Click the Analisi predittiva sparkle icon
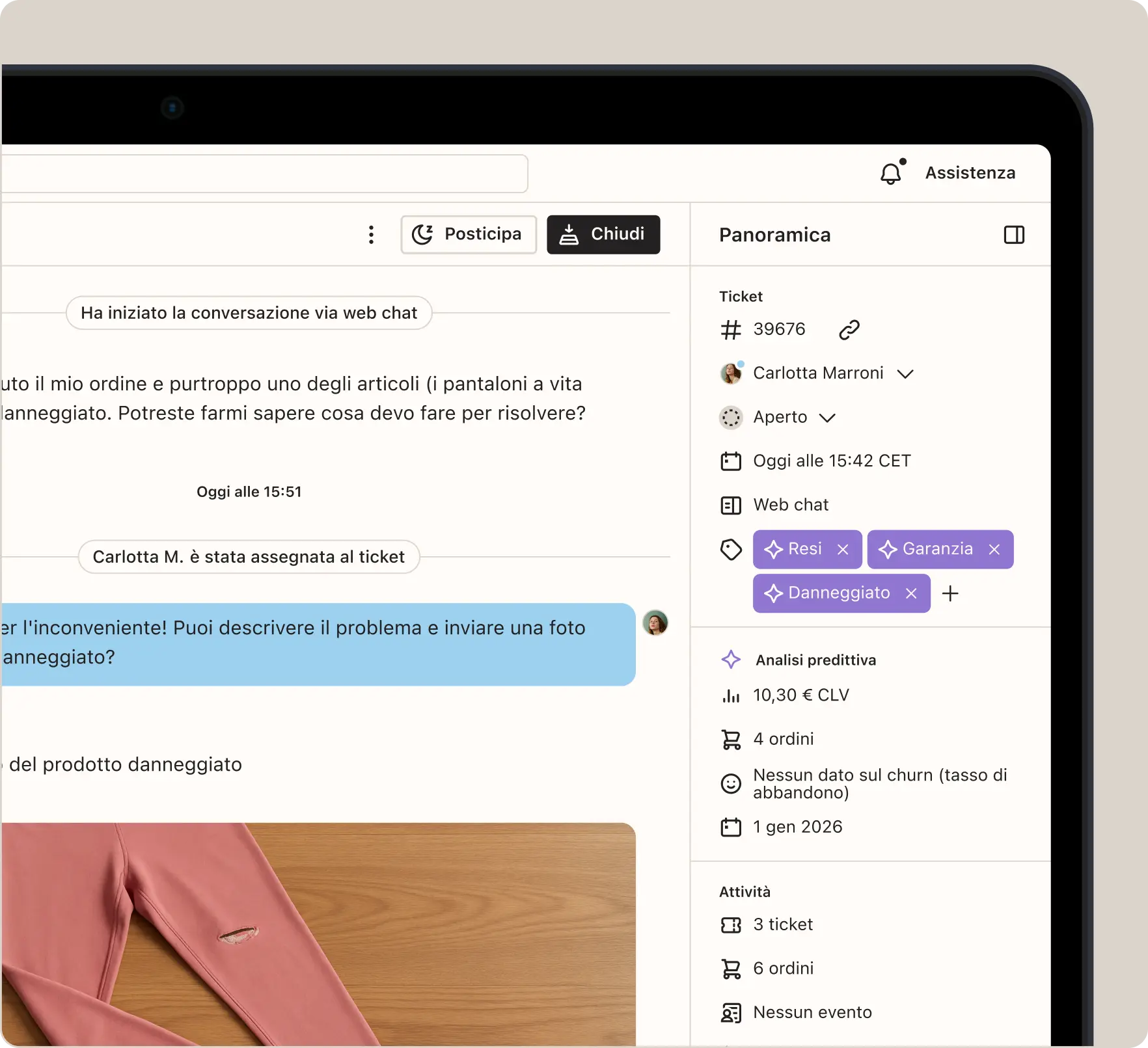1148x1048 pixels. click(731, 660)
